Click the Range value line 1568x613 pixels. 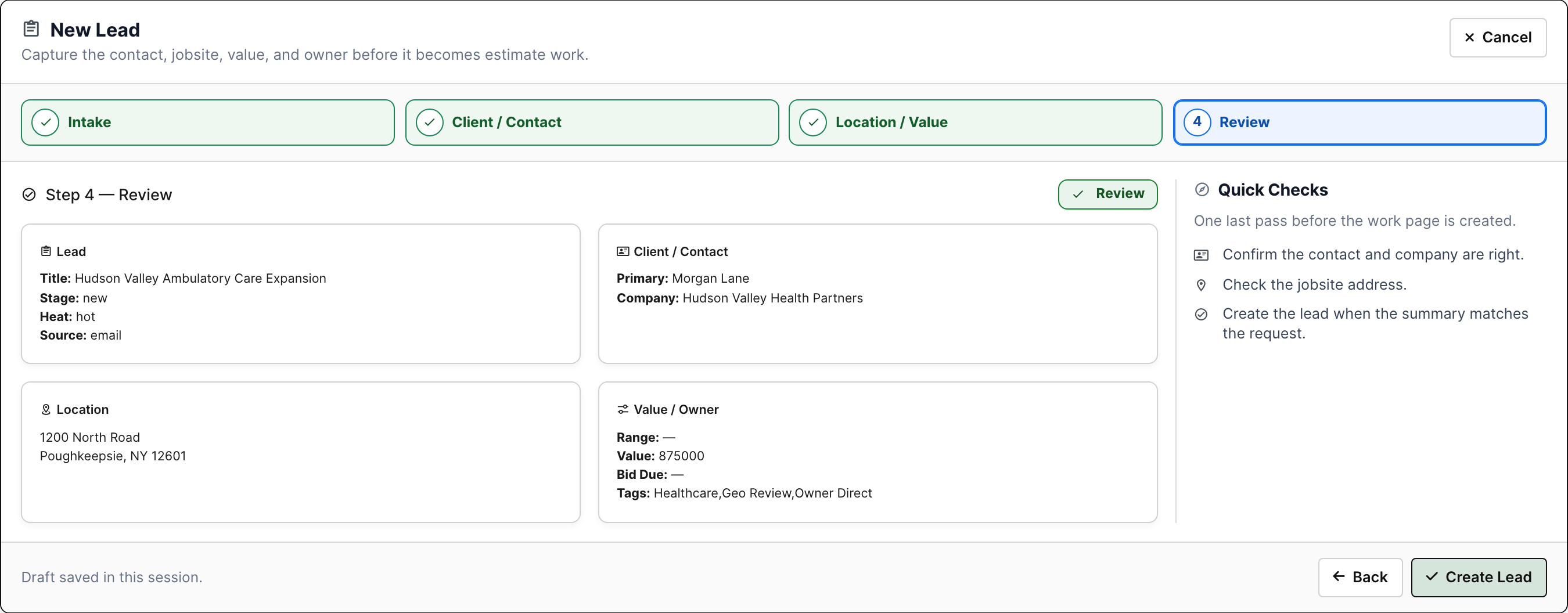(x=646, y=437)
